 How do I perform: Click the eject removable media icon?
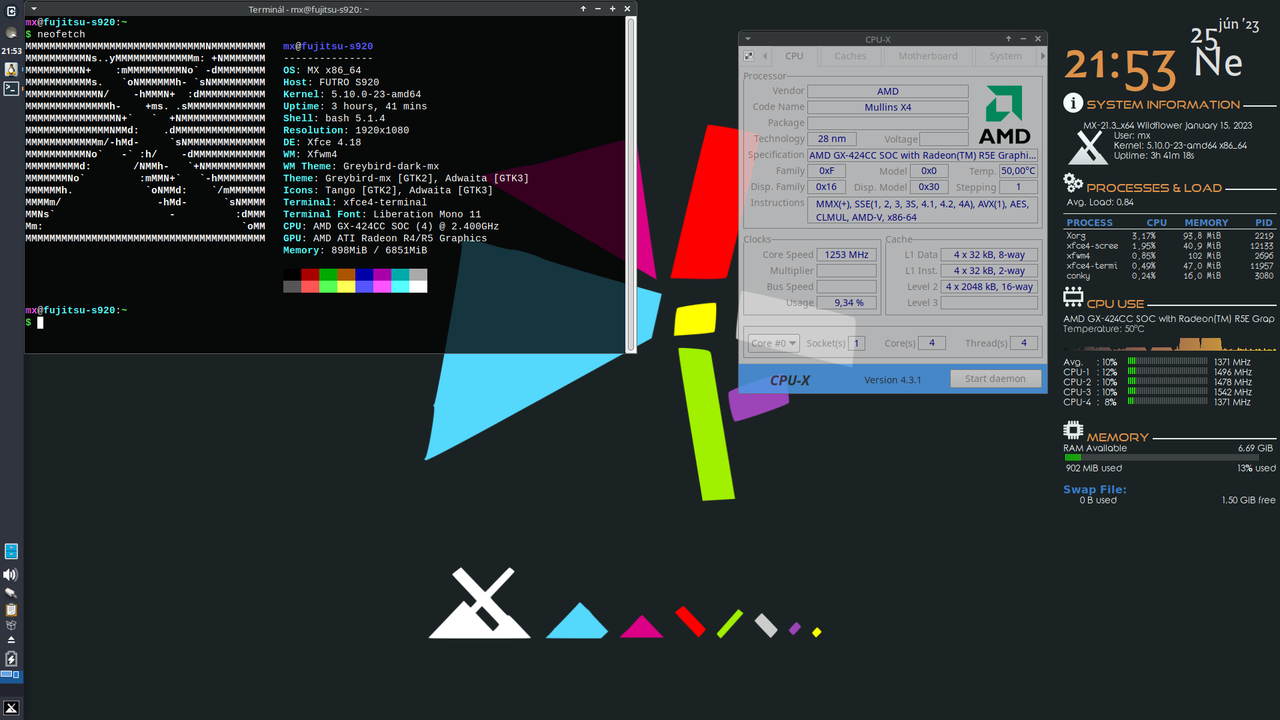(11, 639)
